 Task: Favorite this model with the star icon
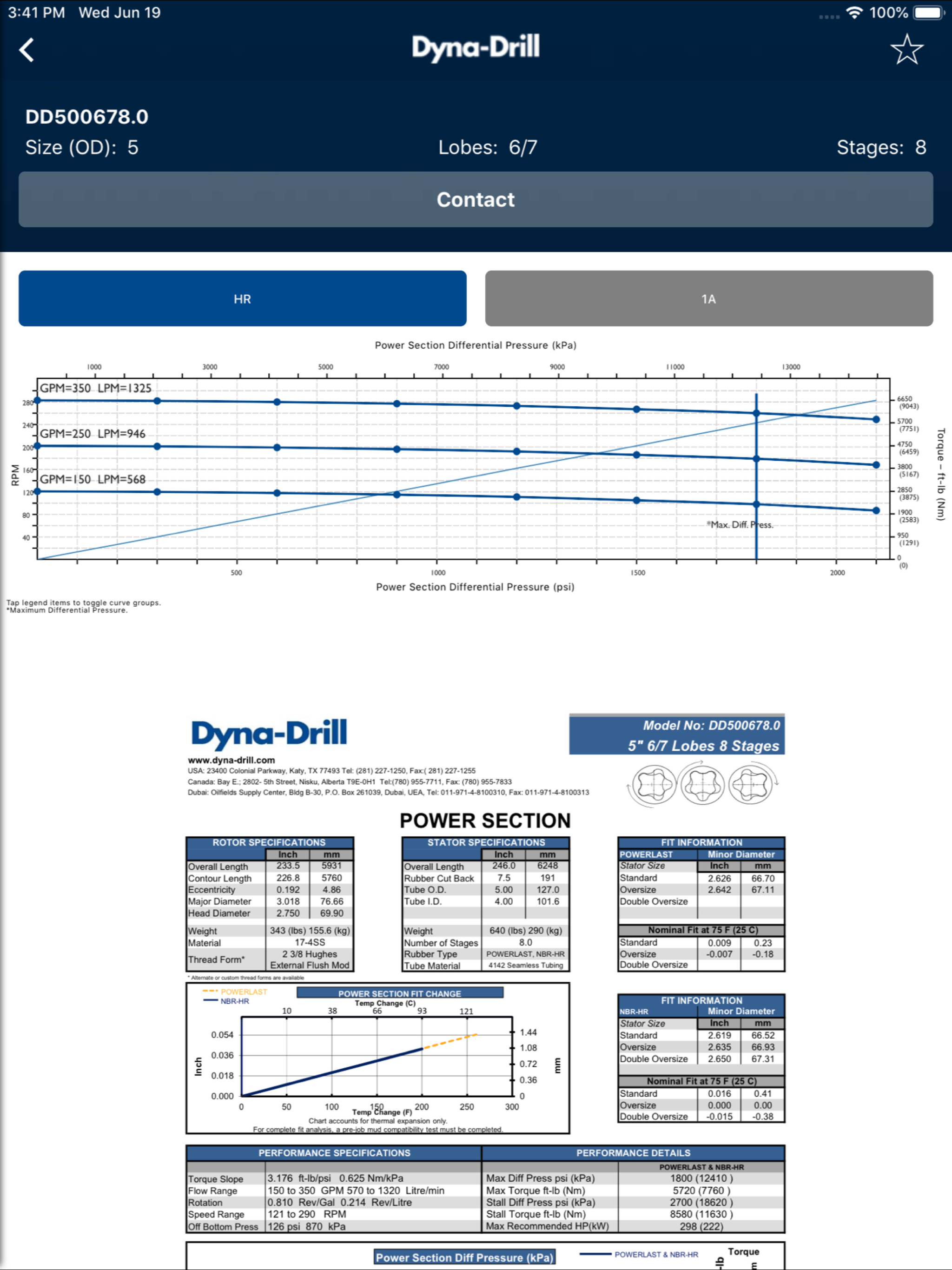(906, 49)
